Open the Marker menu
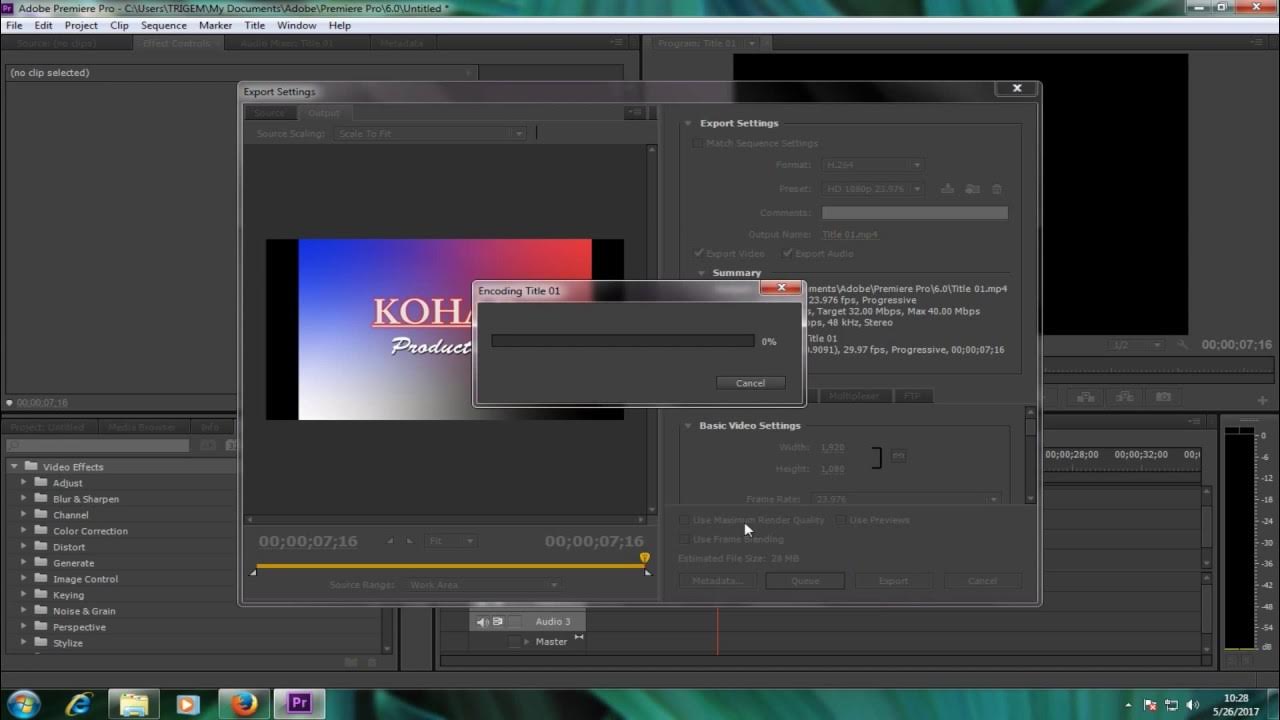The image size is (1280, 720). click(215, 25)
